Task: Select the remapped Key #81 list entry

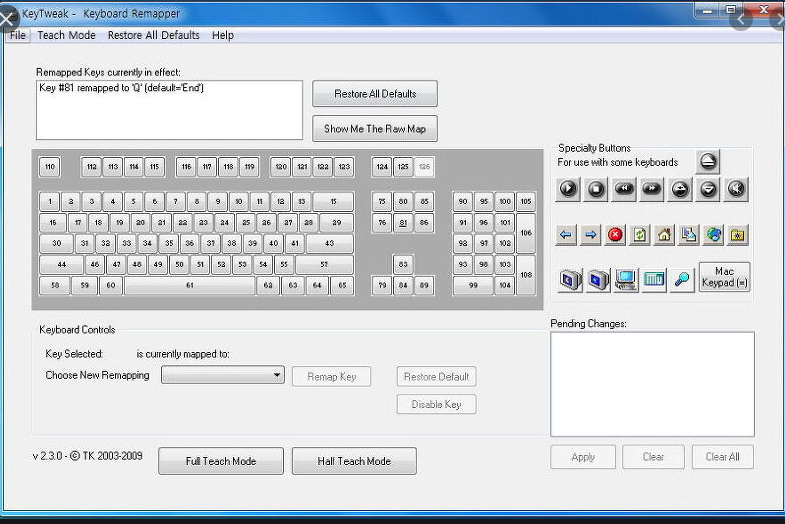Action: point(121,88)
